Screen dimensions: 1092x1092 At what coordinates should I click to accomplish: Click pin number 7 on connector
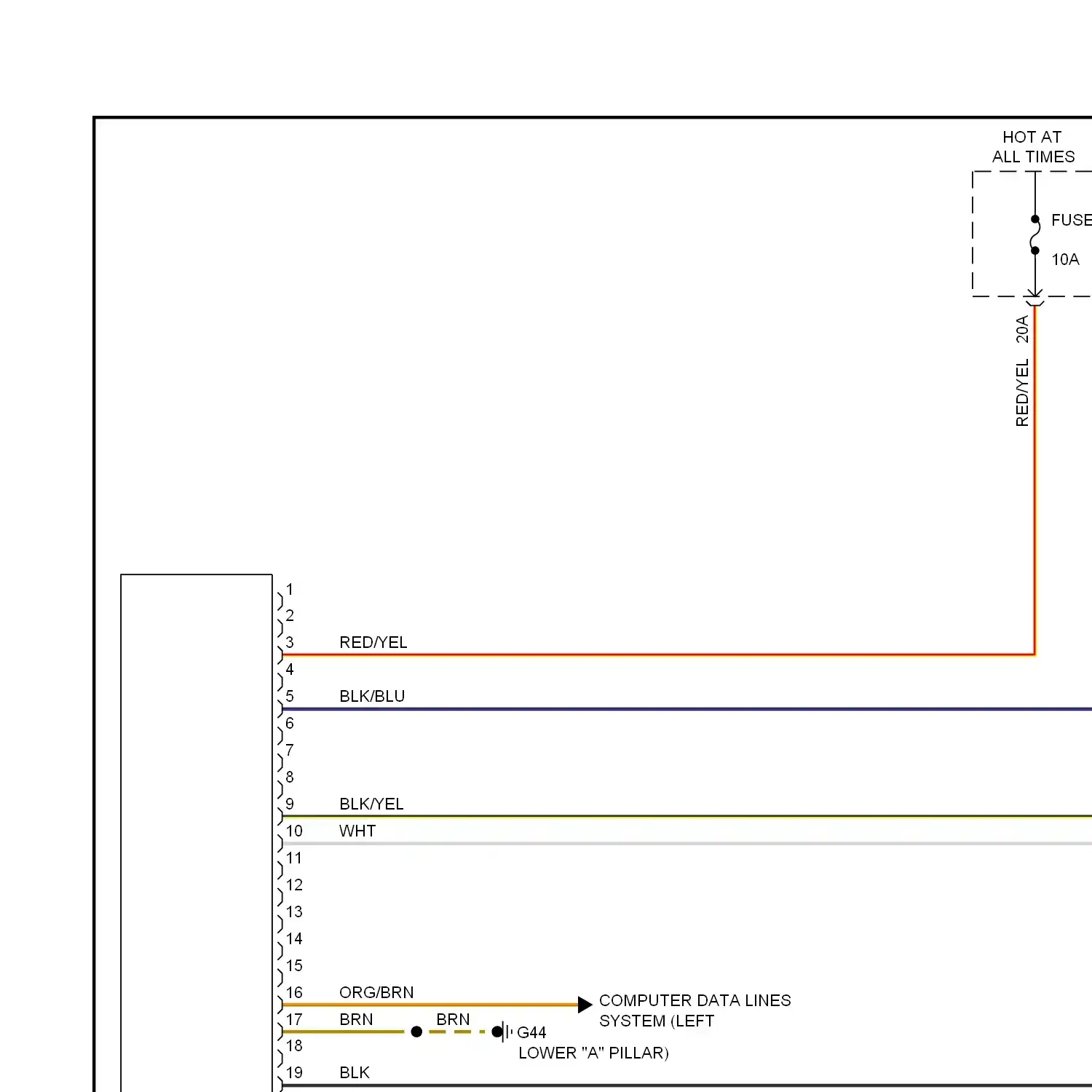290,750
